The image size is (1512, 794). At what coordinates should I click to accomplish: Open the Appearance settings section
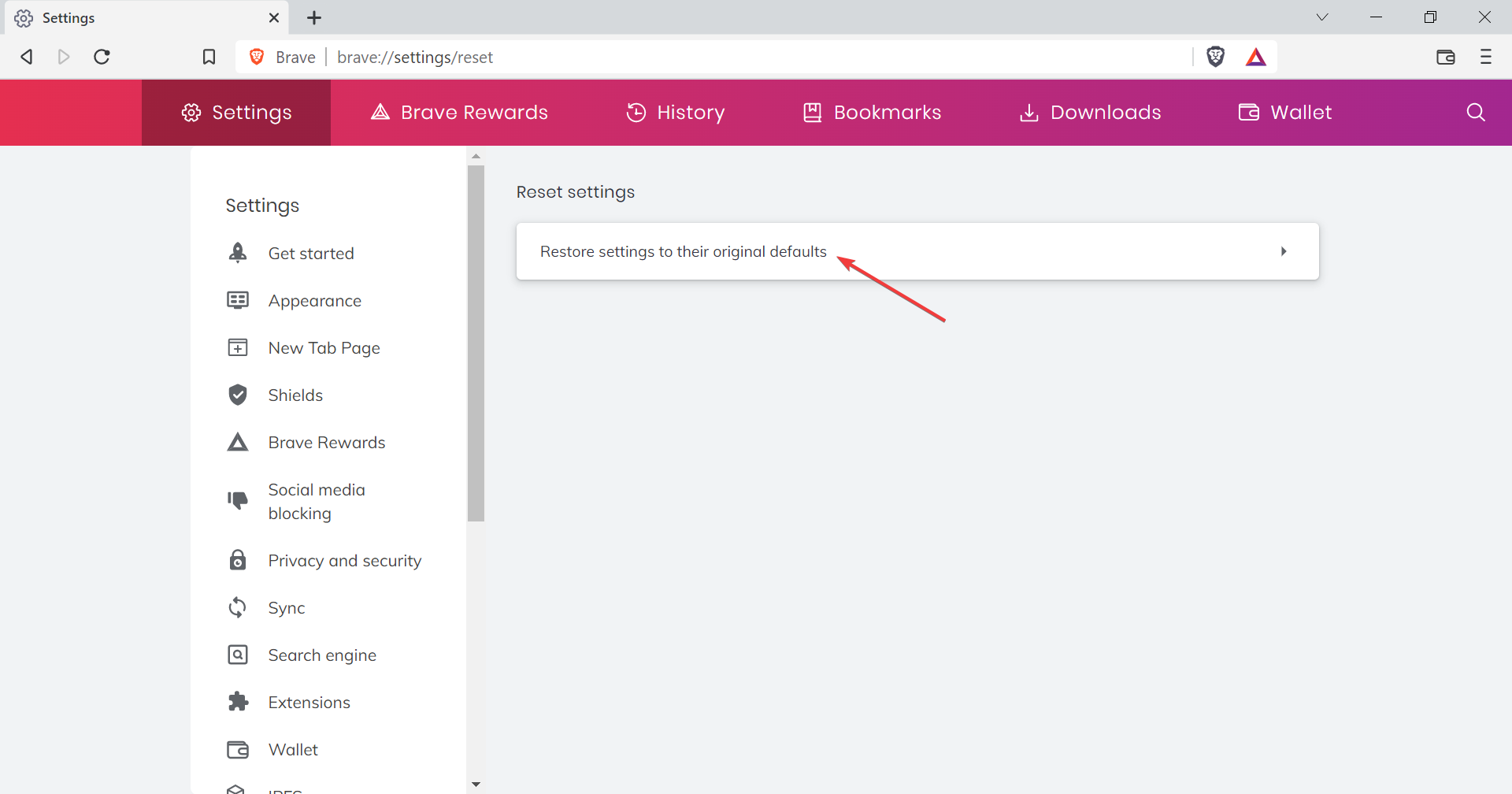coord(315,301)
